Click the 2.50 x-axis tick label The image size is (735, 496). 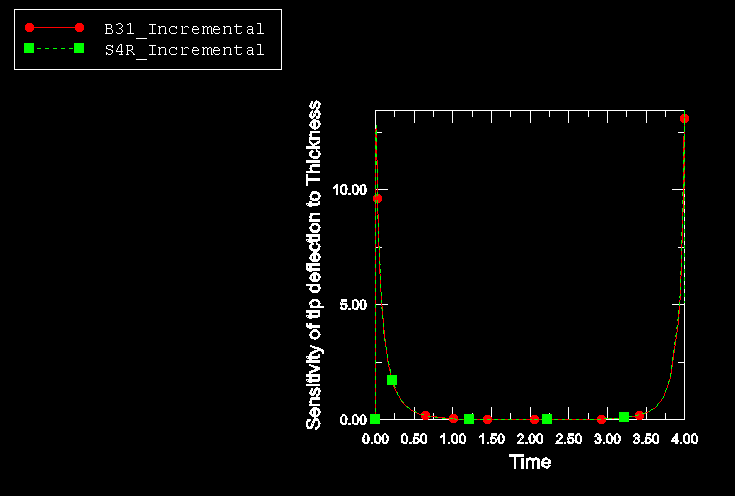(569, 439)
